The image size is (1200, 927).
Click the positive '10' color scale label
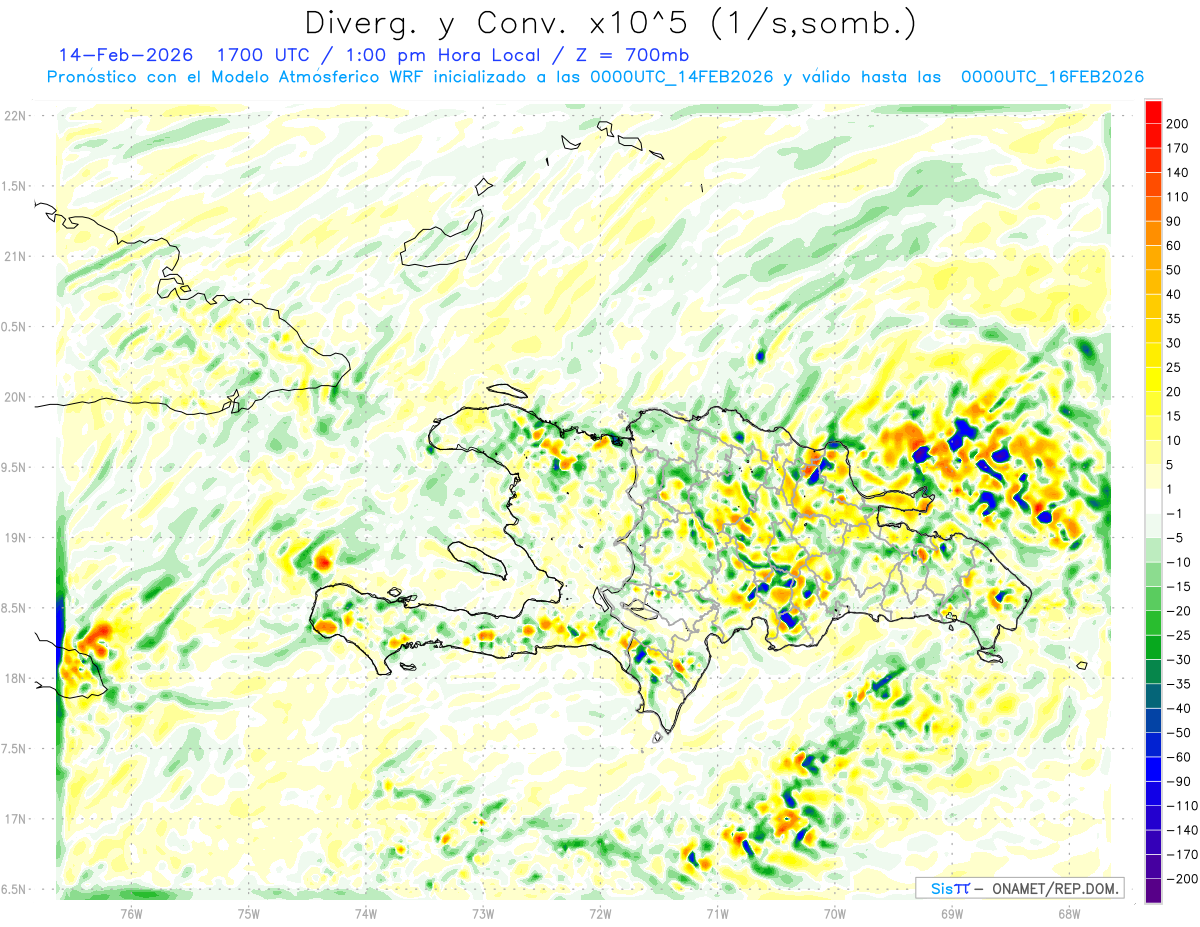[x=1175, y=440]
